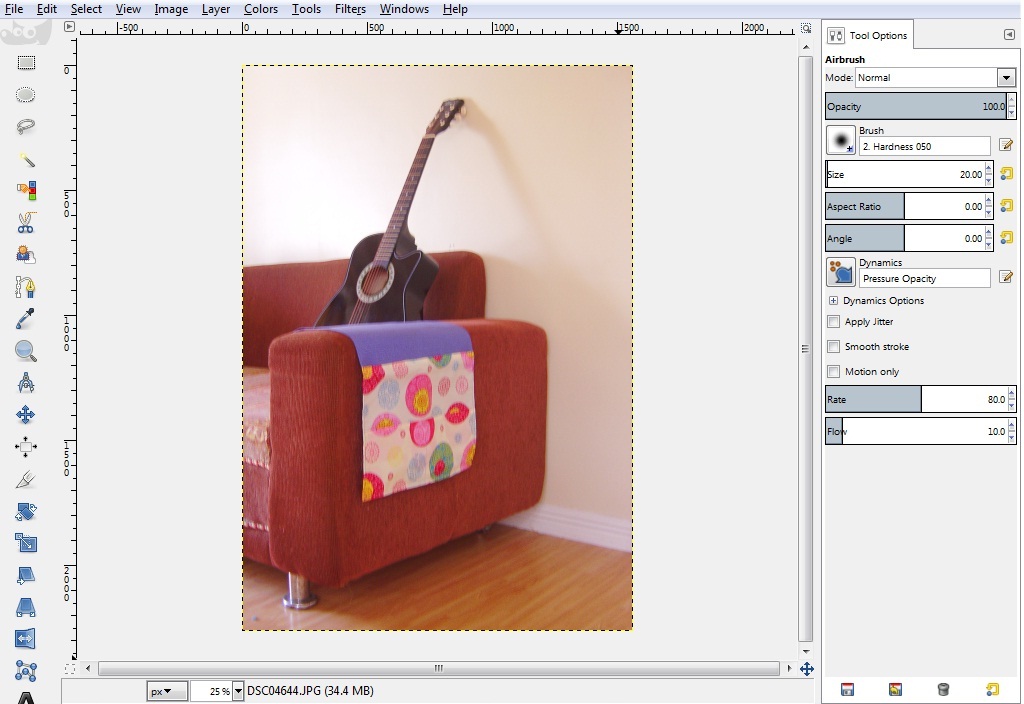The width and height of the screenshot is (1024, 704).
Task: Reset brush size to native size
Action: pyautogui.click(x=1006, y=174)
